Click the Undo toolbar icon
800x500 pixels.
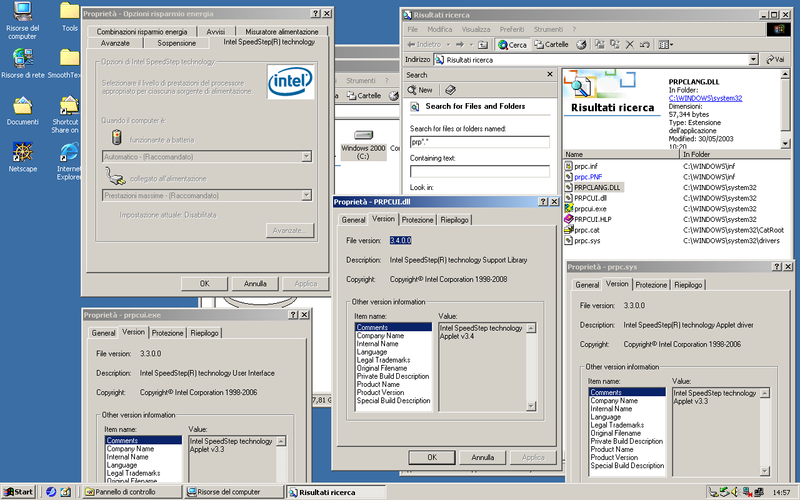point(644,45)
